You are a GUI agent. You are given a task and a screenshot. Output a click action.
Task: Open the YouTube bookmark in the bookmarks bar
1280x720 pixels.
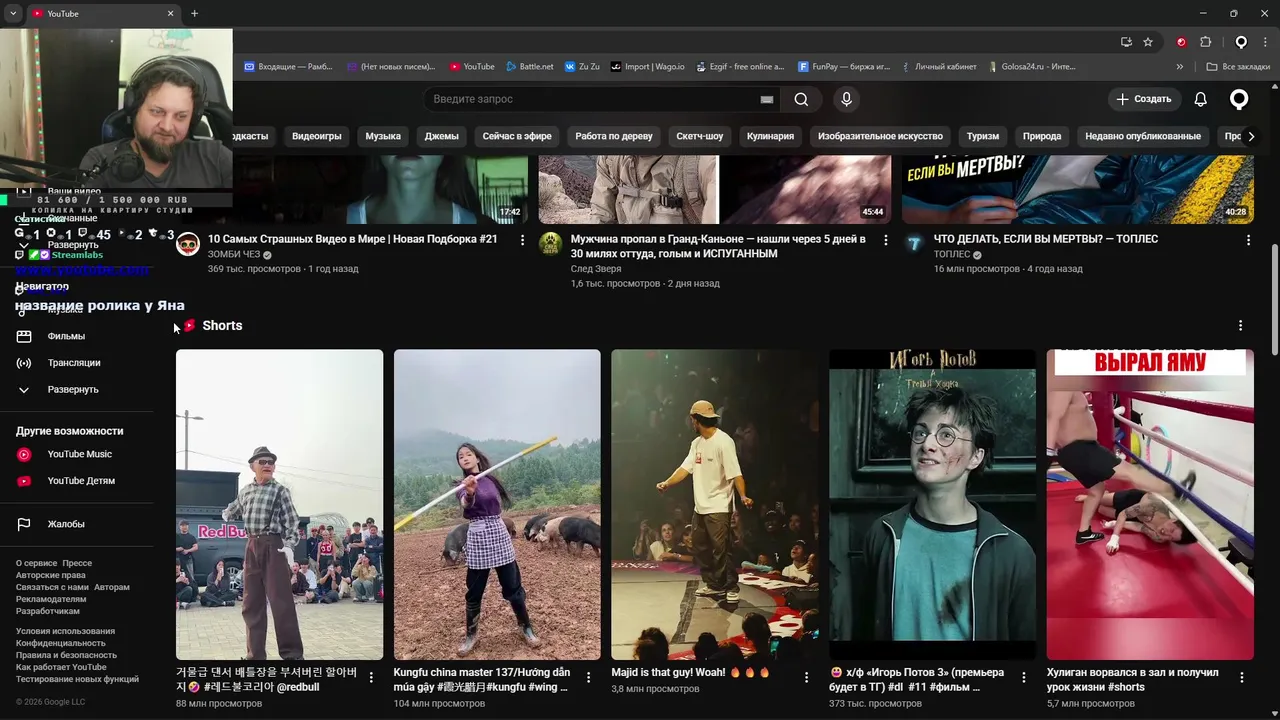tap(472, 67)
